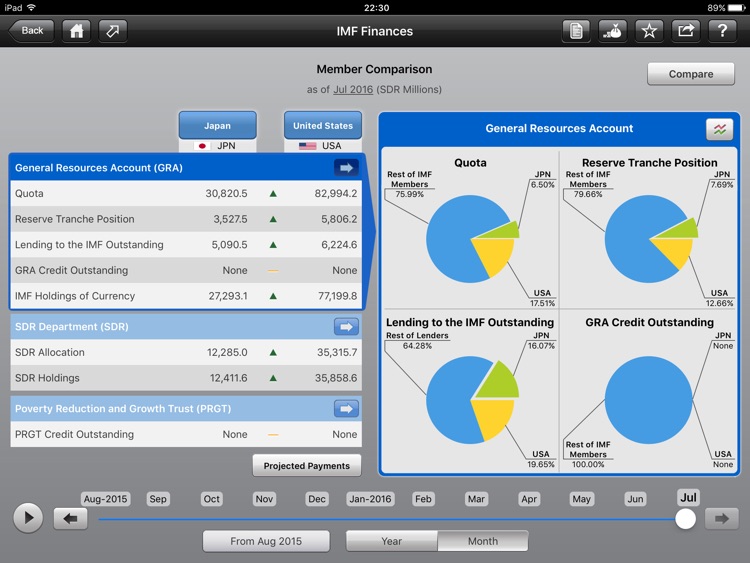Tap the Wi-Fi icon in status bar
This screenshot has height=563, width=750.
point(32,7)
